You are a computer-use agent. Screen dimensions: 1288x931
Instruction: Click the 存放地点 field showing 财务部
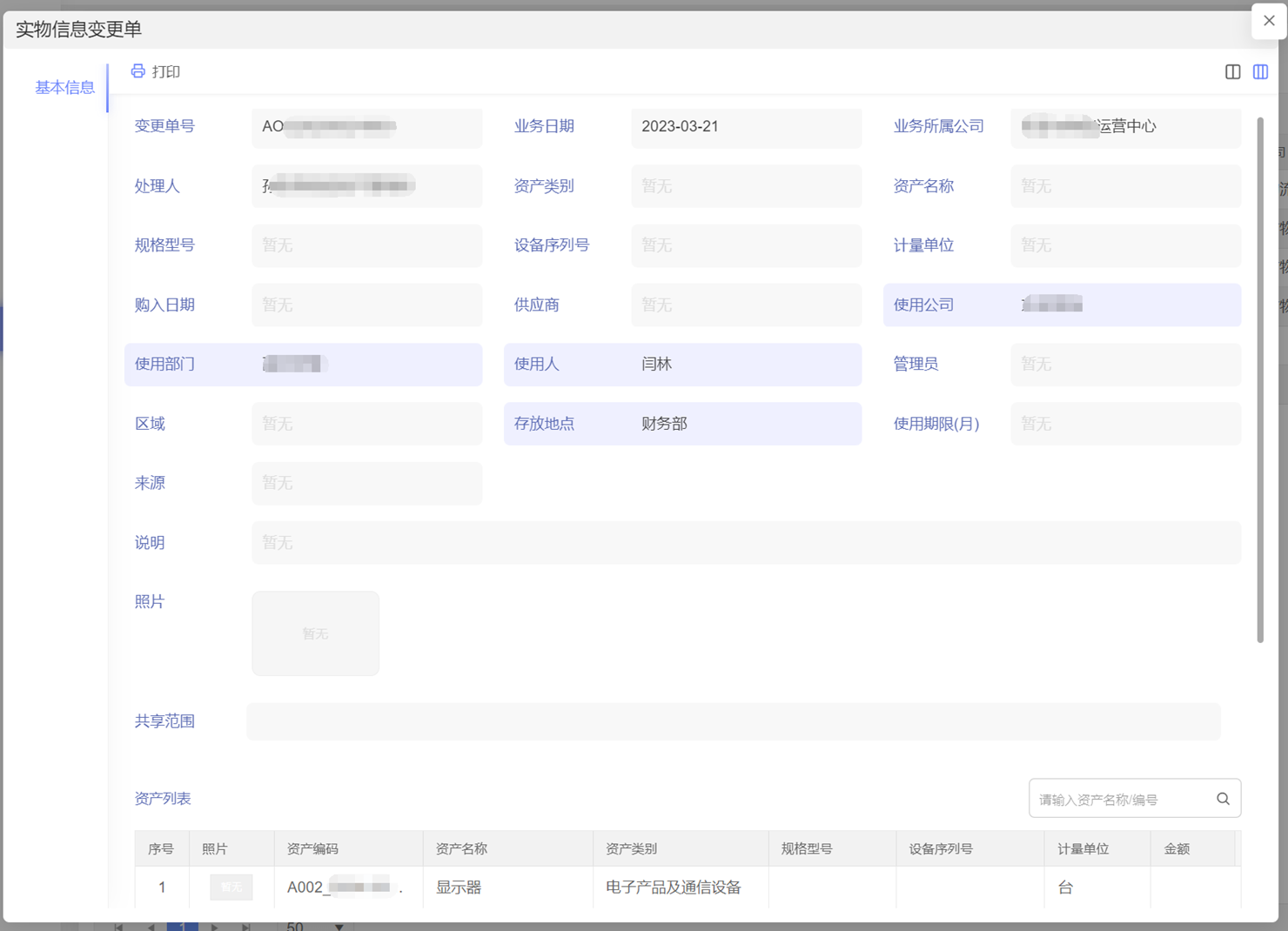[746, 424]
